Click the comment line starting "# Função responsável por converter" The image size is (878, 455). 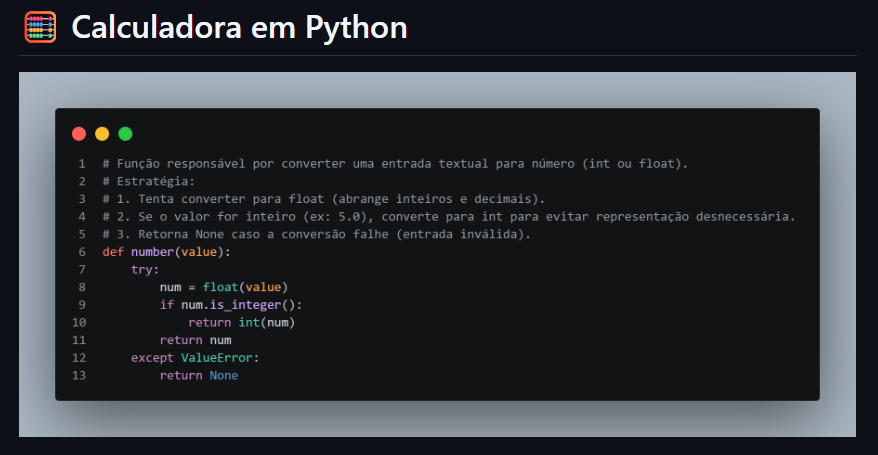tap(395, 164)
